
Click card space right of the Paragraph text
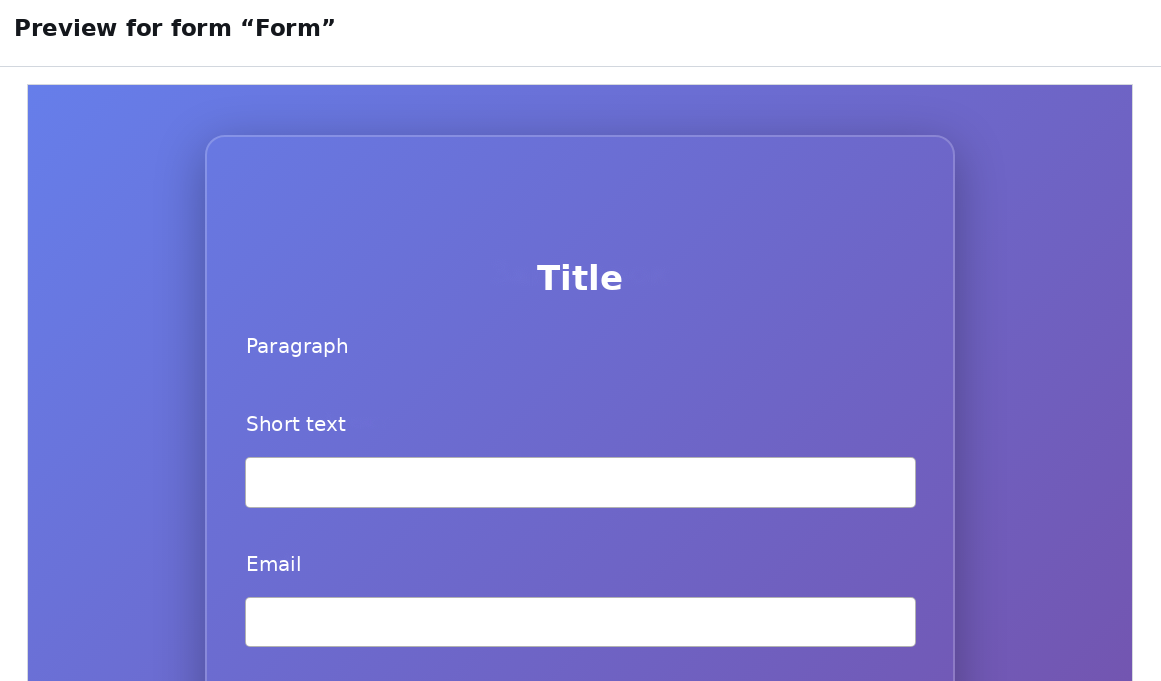coord(633,346)
